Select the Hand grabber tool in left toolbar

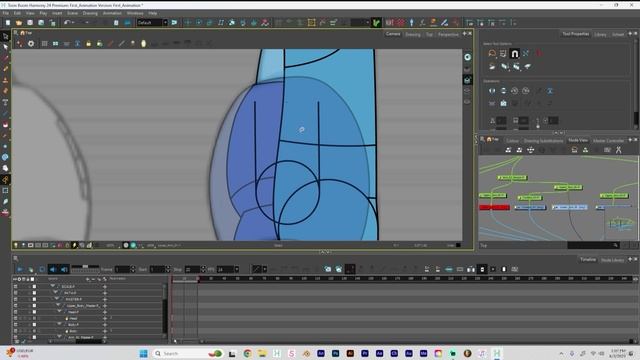(x=5, y=168)
